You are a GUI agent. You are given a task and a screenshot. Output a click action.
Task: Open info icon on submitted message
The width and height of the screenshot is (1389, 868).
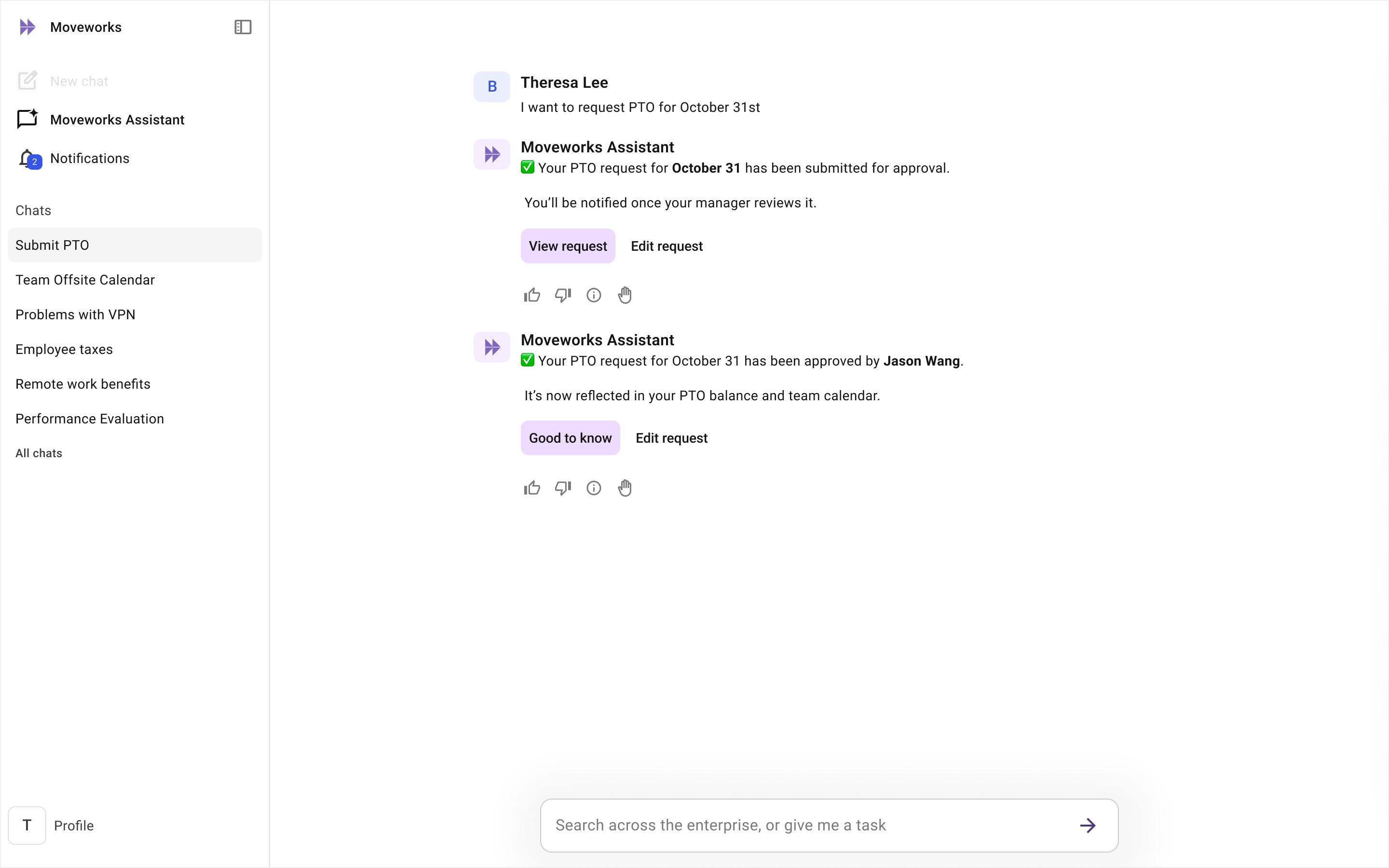[594, 295]
